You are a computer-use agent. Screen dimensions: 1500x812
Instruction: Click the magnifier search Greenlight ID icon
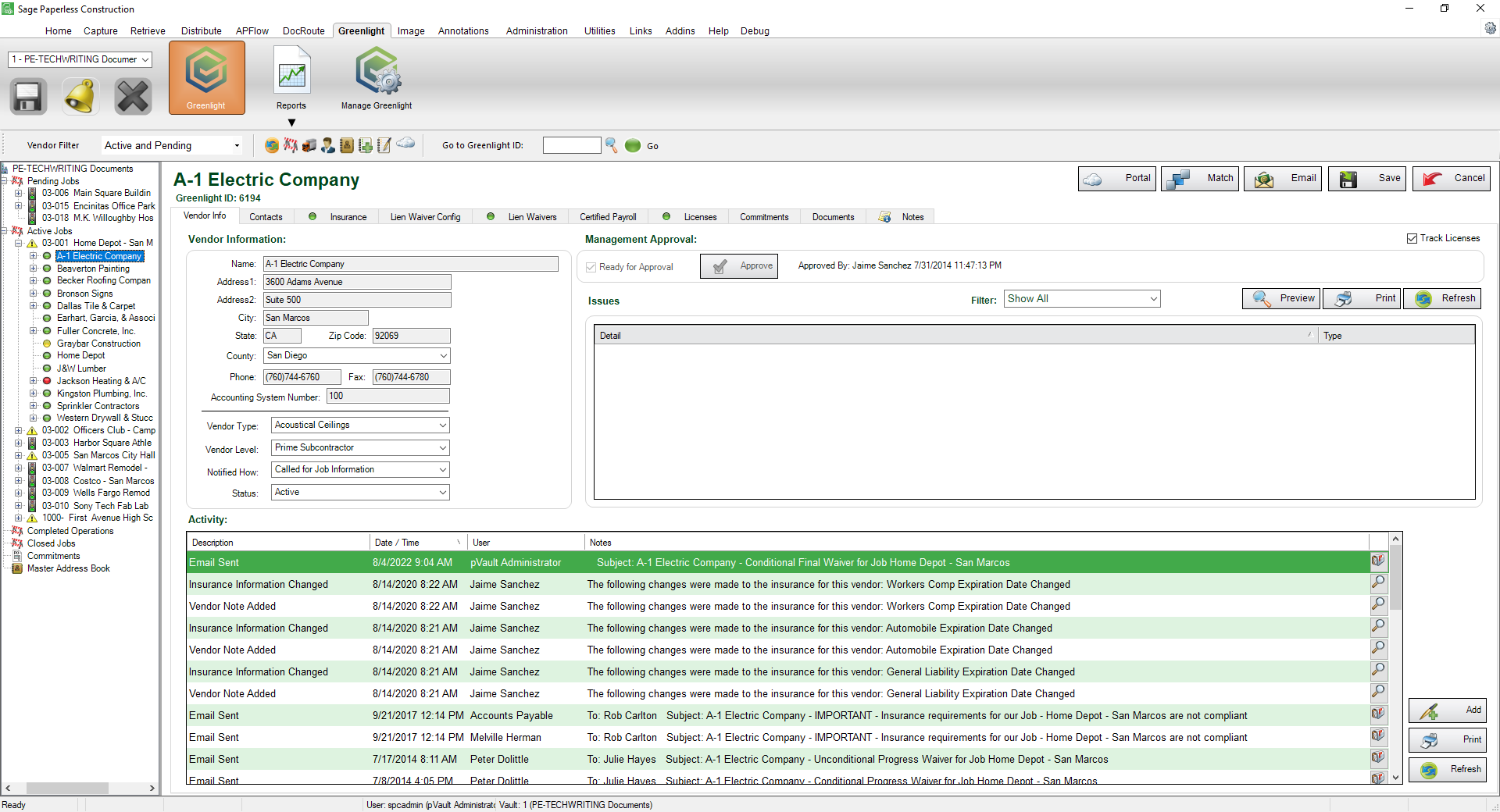tap(612, 145)
